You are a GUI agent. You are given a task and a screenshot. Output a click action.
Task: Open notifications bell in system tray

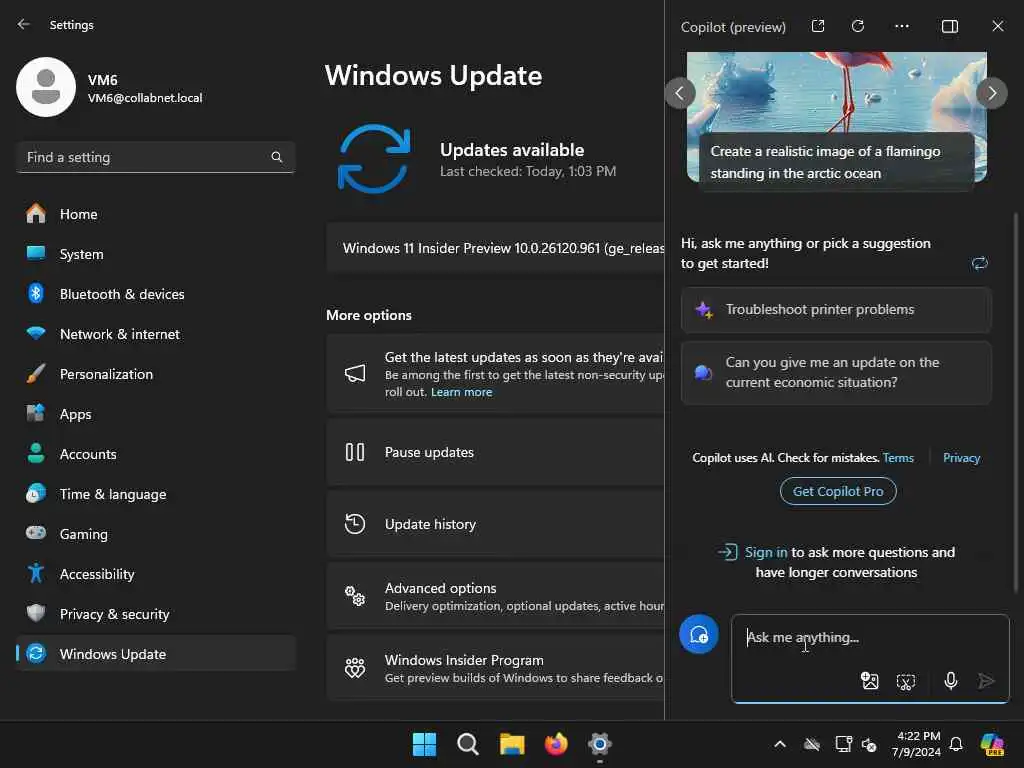pyautogui.click(x=955, y=744)
